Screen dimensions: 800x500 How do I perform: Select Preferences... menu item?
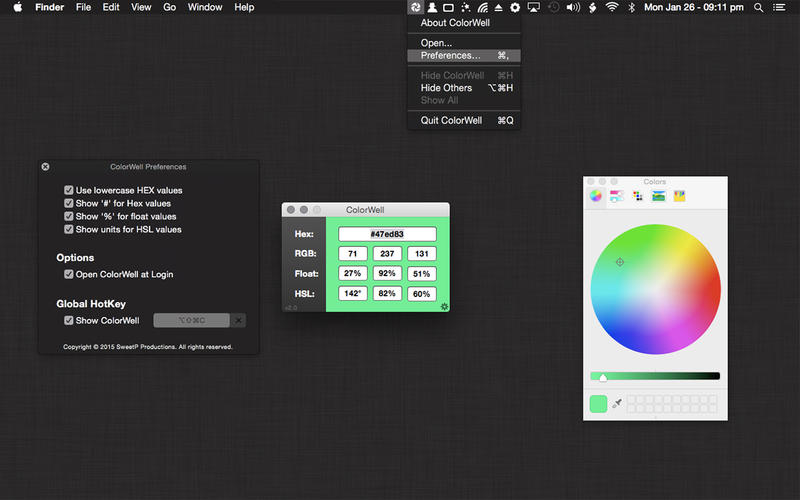pos(464,56)
